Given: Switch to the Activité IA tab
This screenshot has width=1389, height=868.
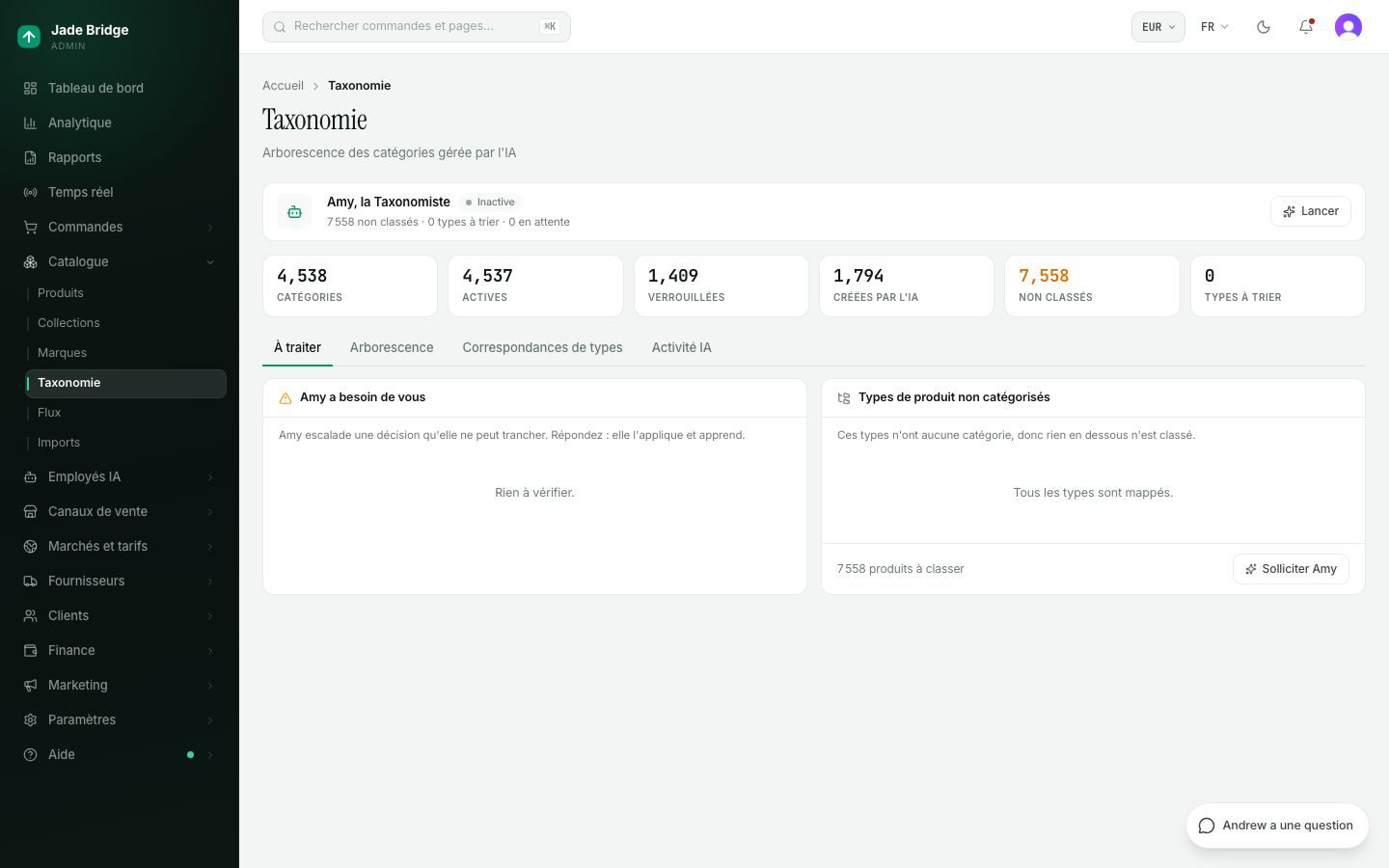Looking at the screenshot, I should click(x=681, y=347).
